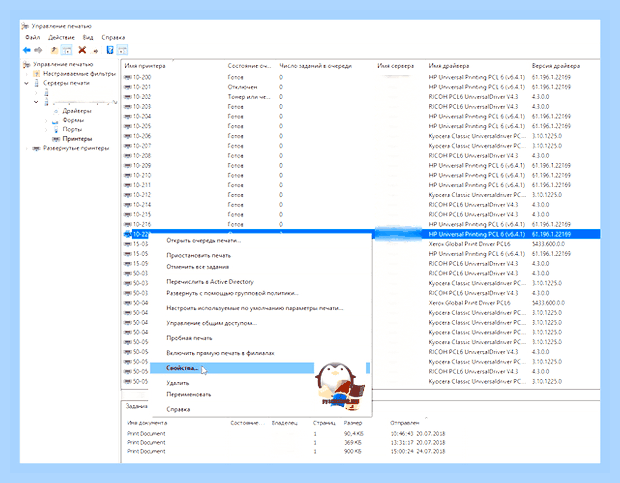Click the blue Back arrow in toolbar
This screenshot has height=483, width=620.
(27, 50)
